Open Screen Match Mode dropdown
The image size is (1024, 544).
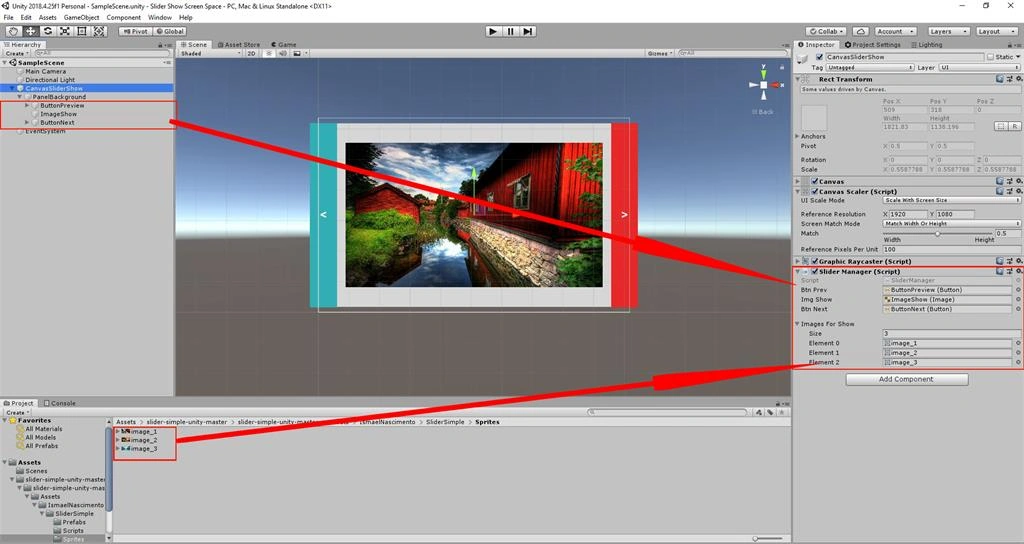point(952,223)
